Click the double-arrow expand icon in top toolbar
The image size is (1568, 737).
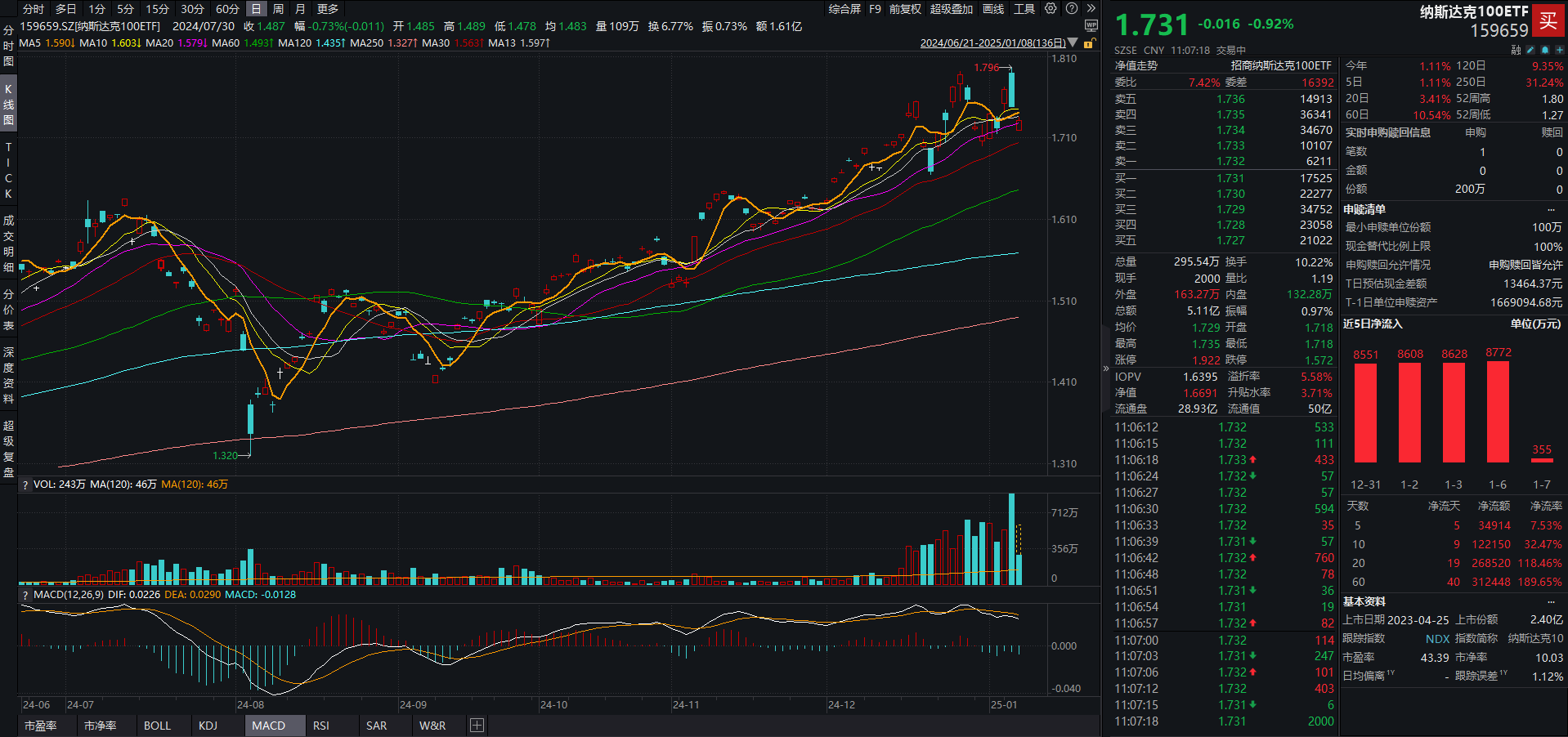pyautogui.click(x=1091, y=9)
